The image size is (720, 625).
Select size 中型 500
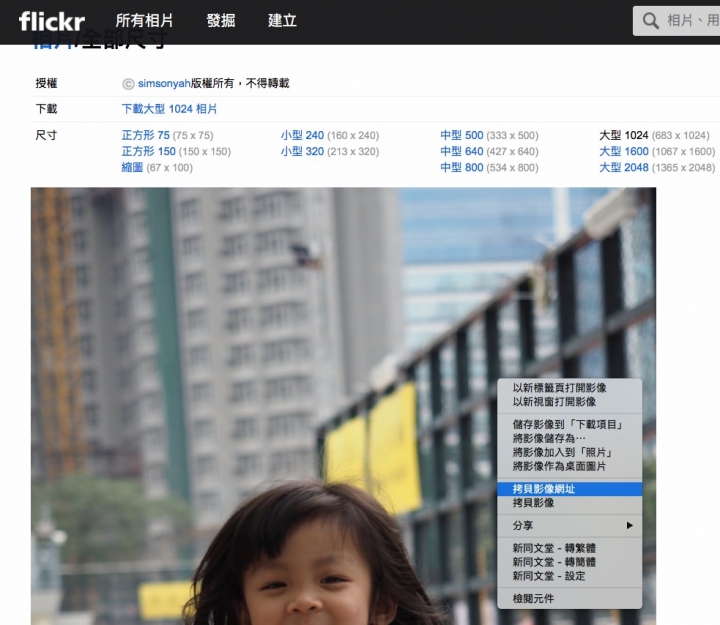pyautogui.click(x=461, y=135)
